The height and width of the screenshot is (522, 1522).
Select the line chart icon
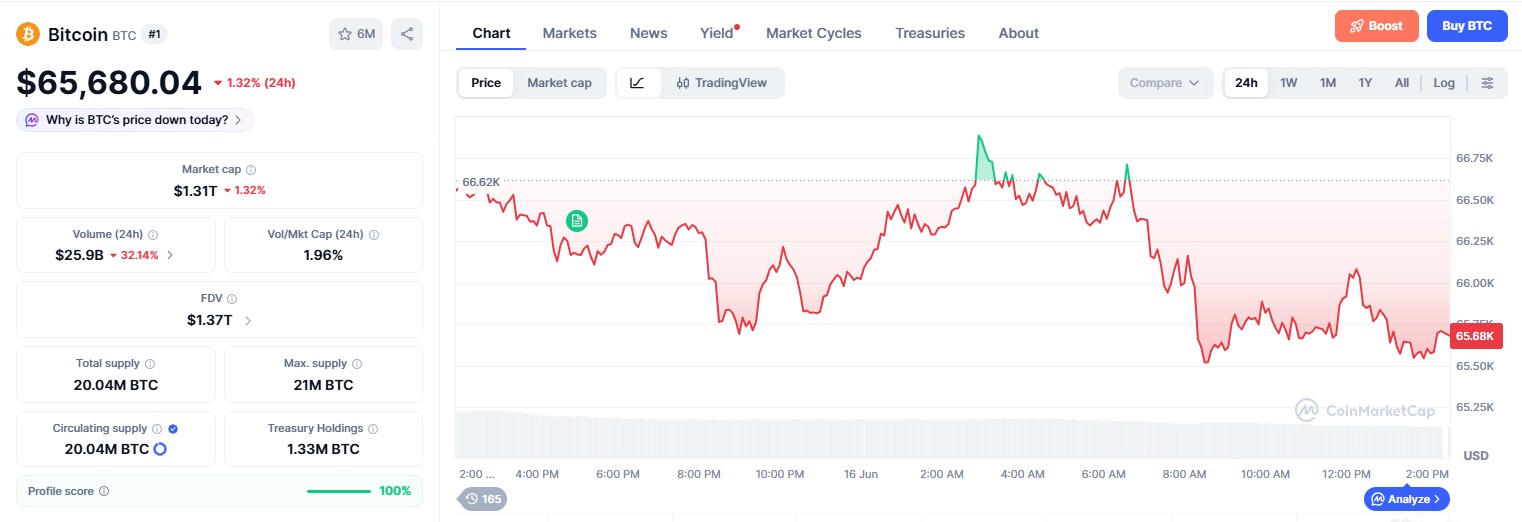click(638, 83)
